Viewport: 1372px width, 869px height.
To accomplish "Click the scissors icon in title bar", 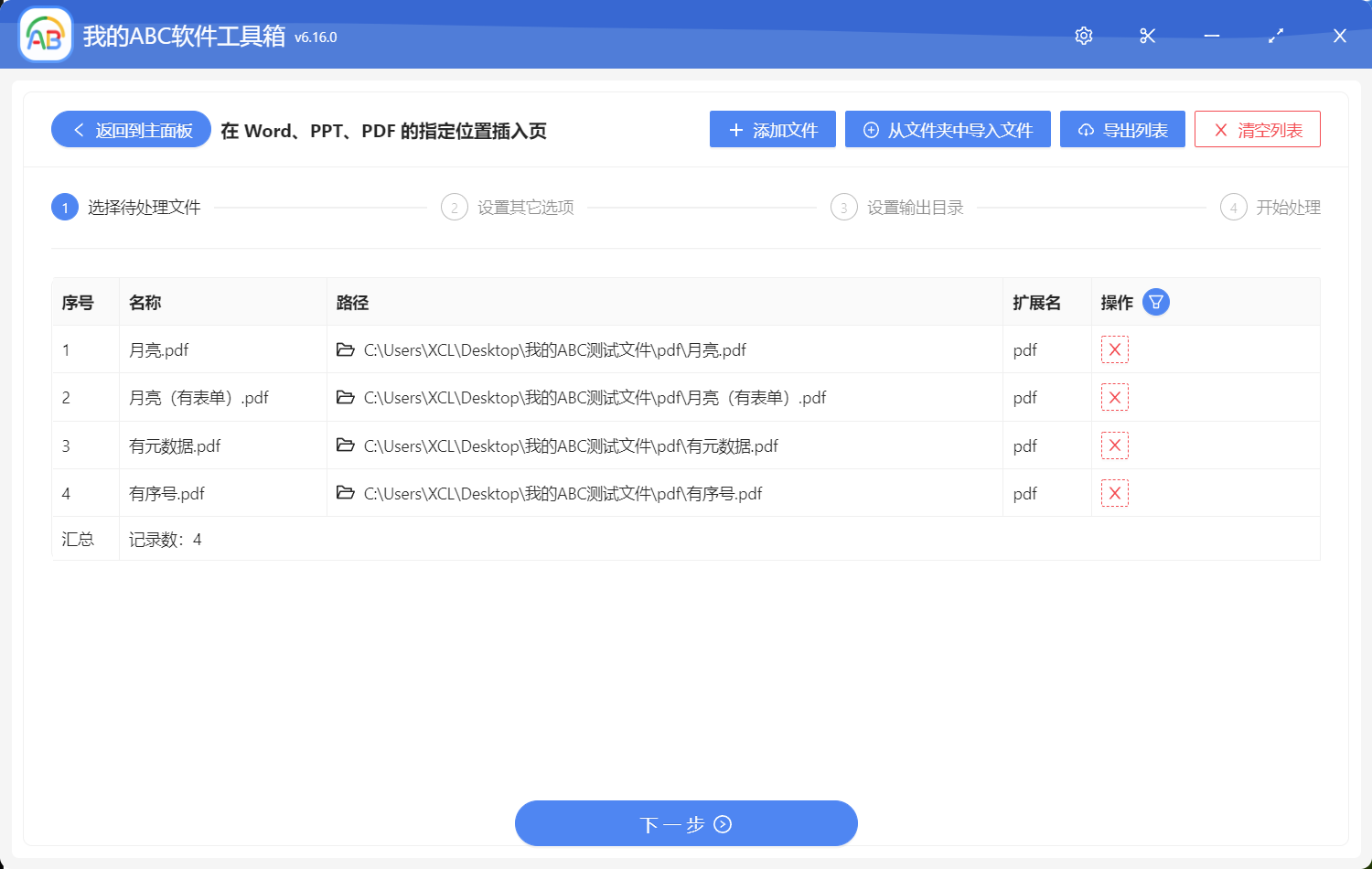I will [x=1148, y=36].
